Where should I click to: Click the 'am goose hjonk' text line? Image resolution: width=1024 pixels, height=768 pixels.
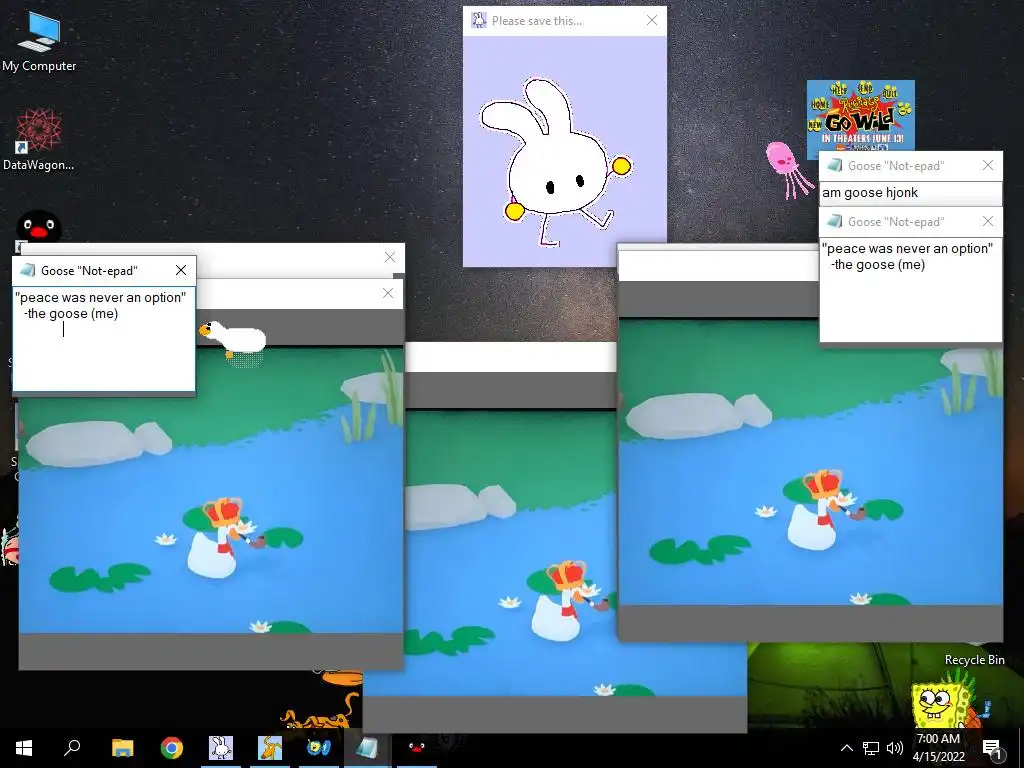870,193
